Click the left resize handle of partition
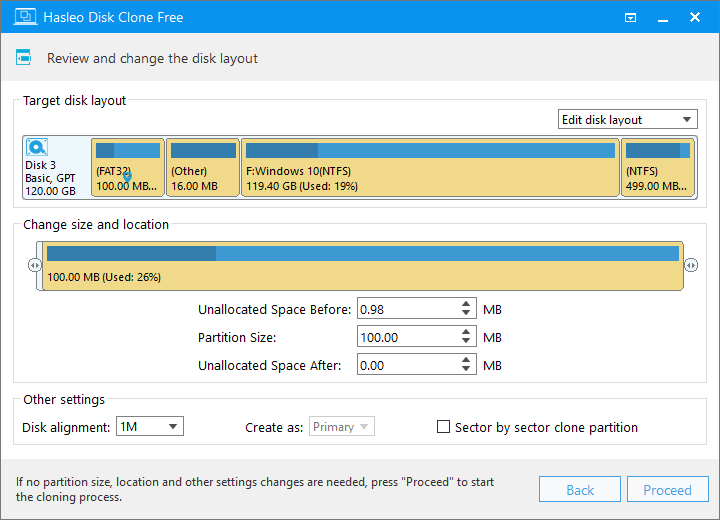720x520 pixels. pos(34,265)
